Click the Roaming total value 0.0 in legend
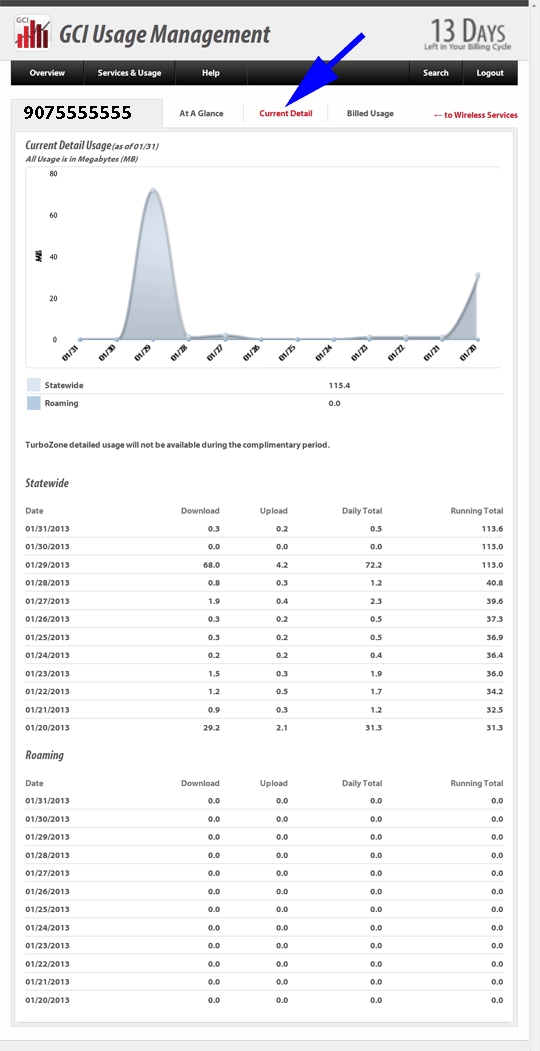 tap(334, 404)
